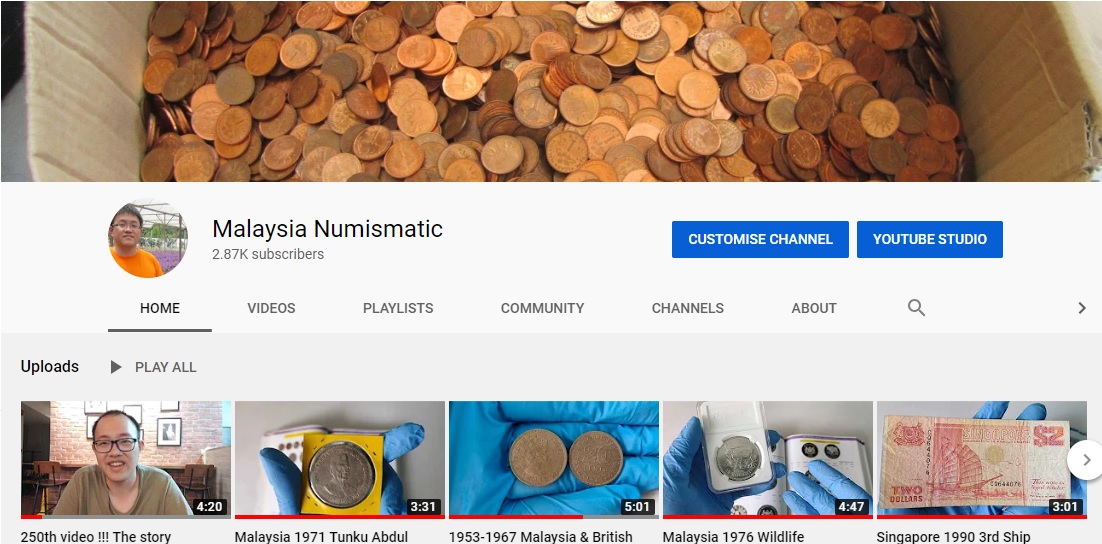Click title '1953-1967 Malaysia & British'
Screen dimensions: 1102x544
point(540,536)
